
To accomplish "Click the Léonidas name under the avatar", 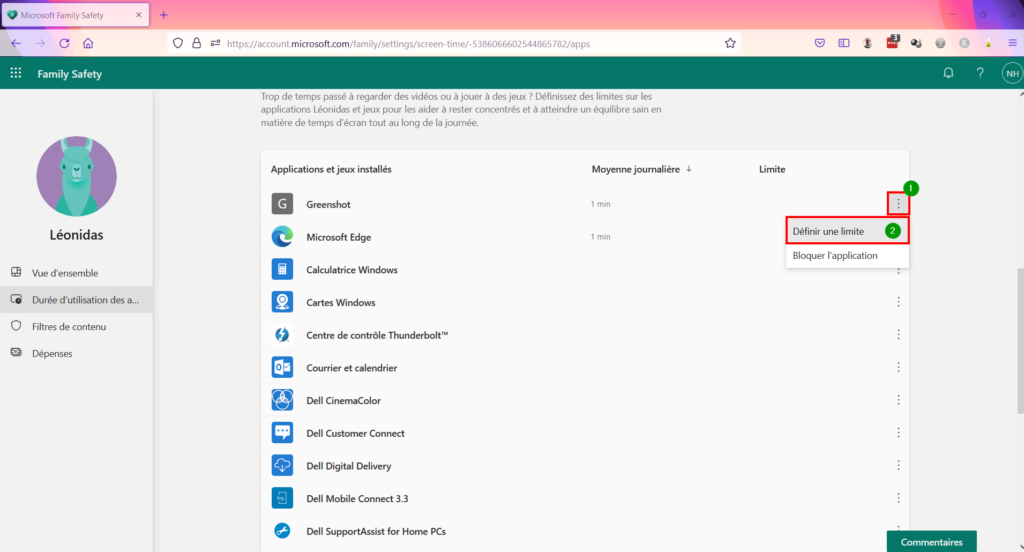I will point(76,235).
